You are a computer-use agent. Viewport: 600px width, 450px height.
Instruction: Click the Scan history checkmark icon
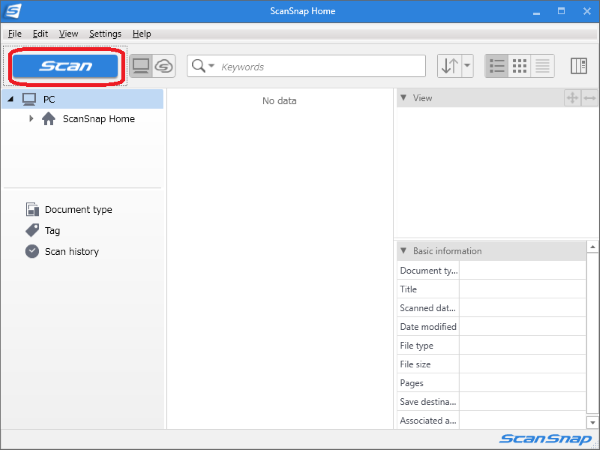coord(32,251)
